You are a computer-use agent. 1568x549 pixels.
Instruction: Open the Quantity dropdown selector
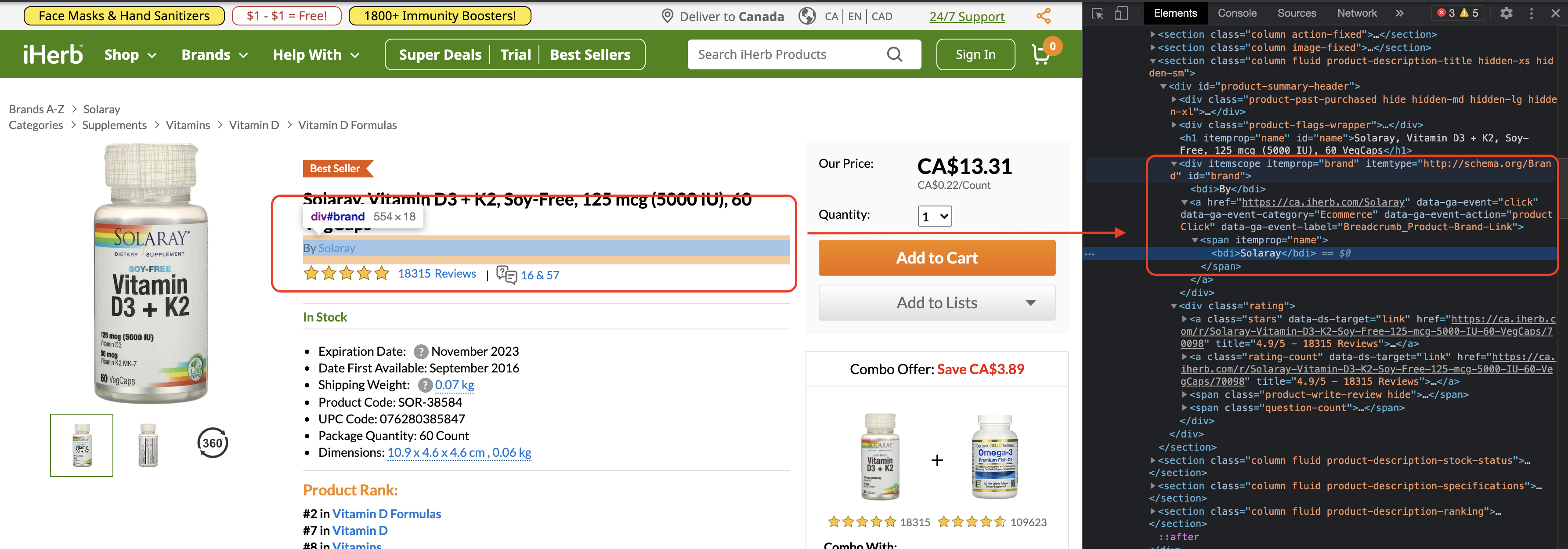[x=934, y=216]
